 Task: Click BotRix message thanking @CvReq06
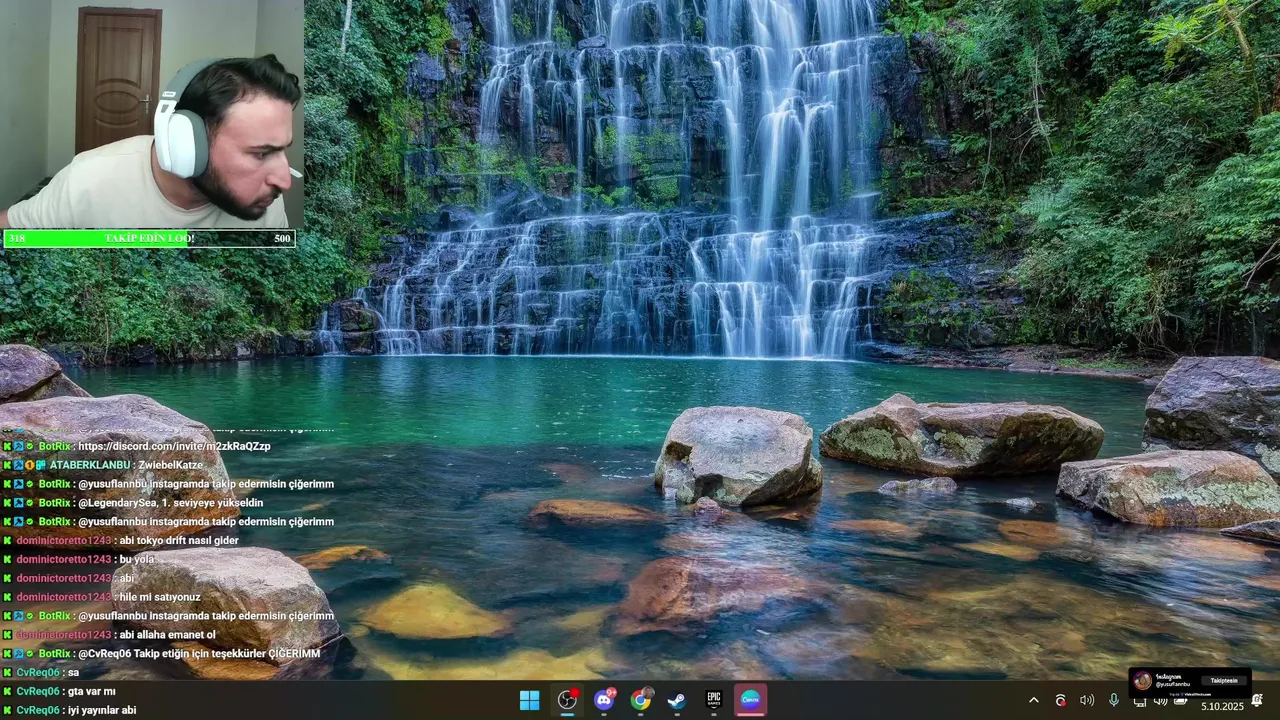(x=199, y=653)
